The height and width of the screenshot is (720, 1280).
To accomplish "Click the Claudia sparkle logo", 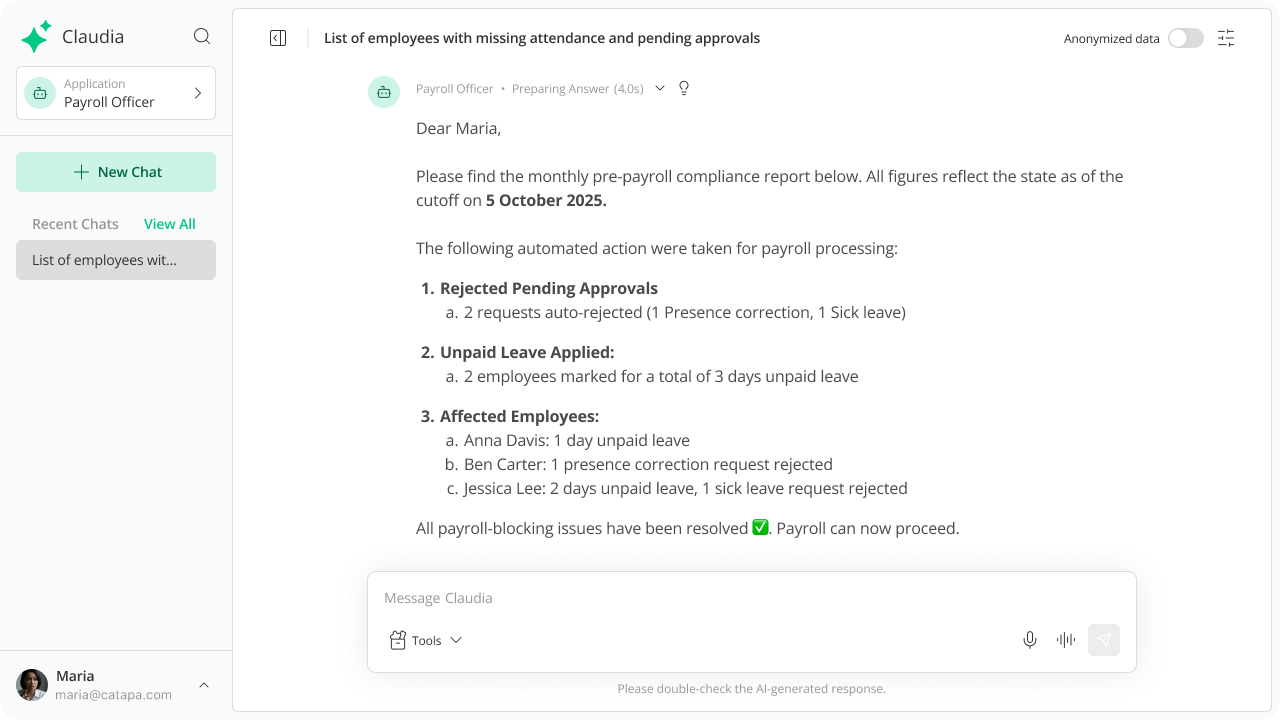I will (x=36, y=37).
